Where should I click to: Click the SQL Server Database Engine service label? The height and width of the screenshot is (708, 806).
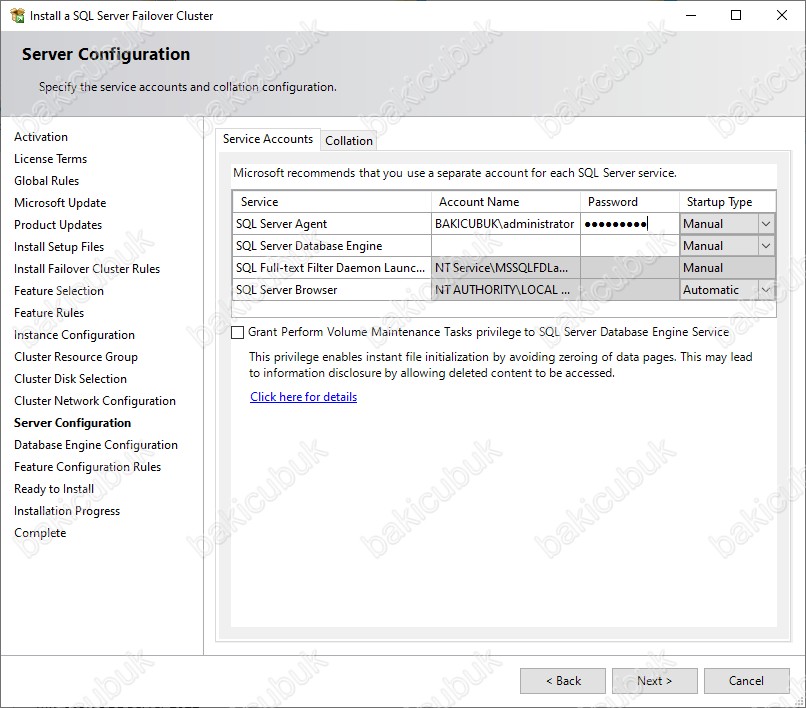click(309, 246)
